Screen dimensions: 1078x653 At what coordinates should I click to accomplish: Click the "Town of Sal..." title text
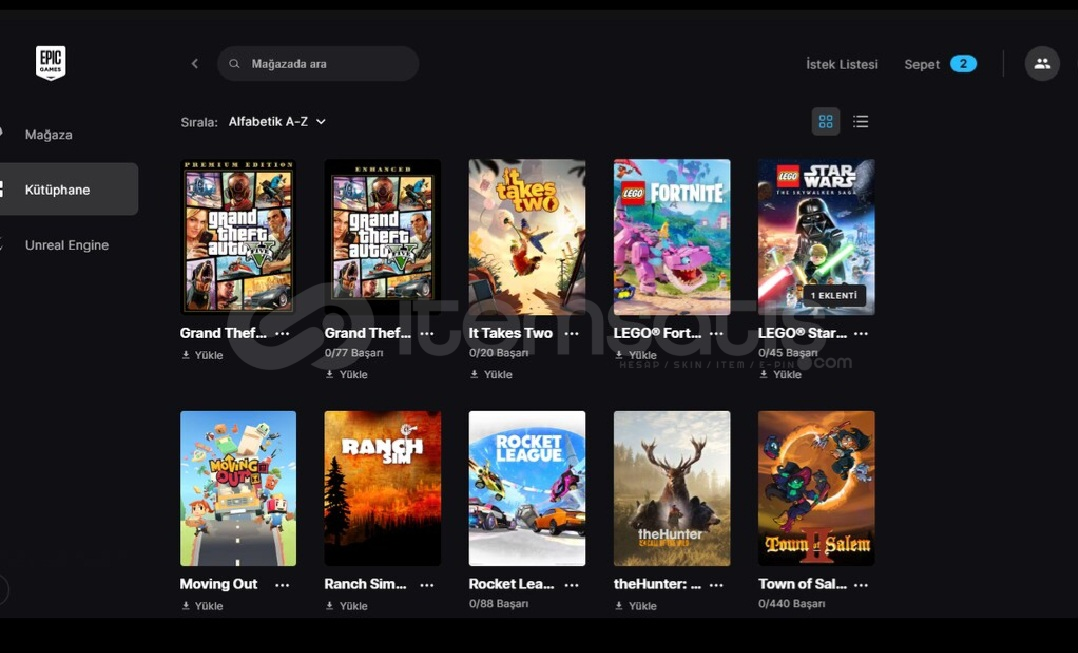point(802,584)
